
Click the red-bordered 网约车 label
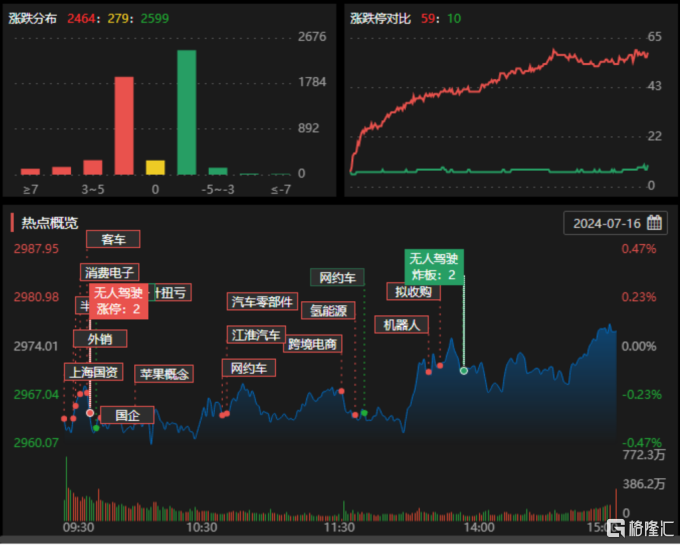[248, 368]
